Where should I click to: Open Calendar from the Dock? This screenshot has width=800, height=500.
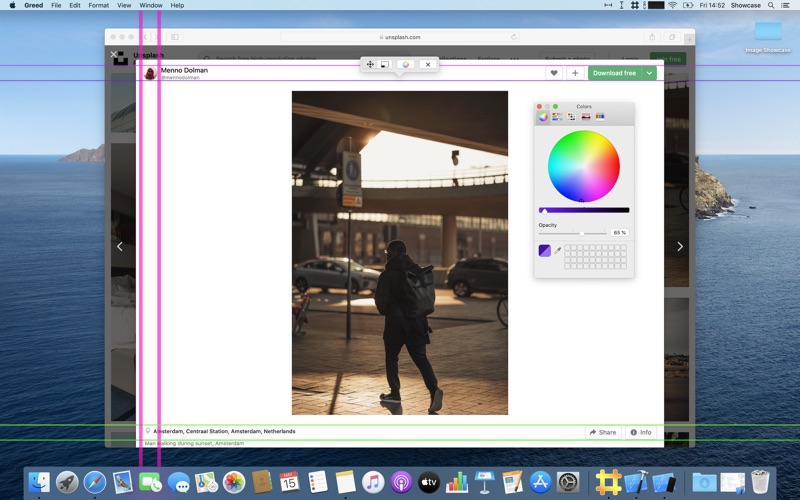[290, 482]
